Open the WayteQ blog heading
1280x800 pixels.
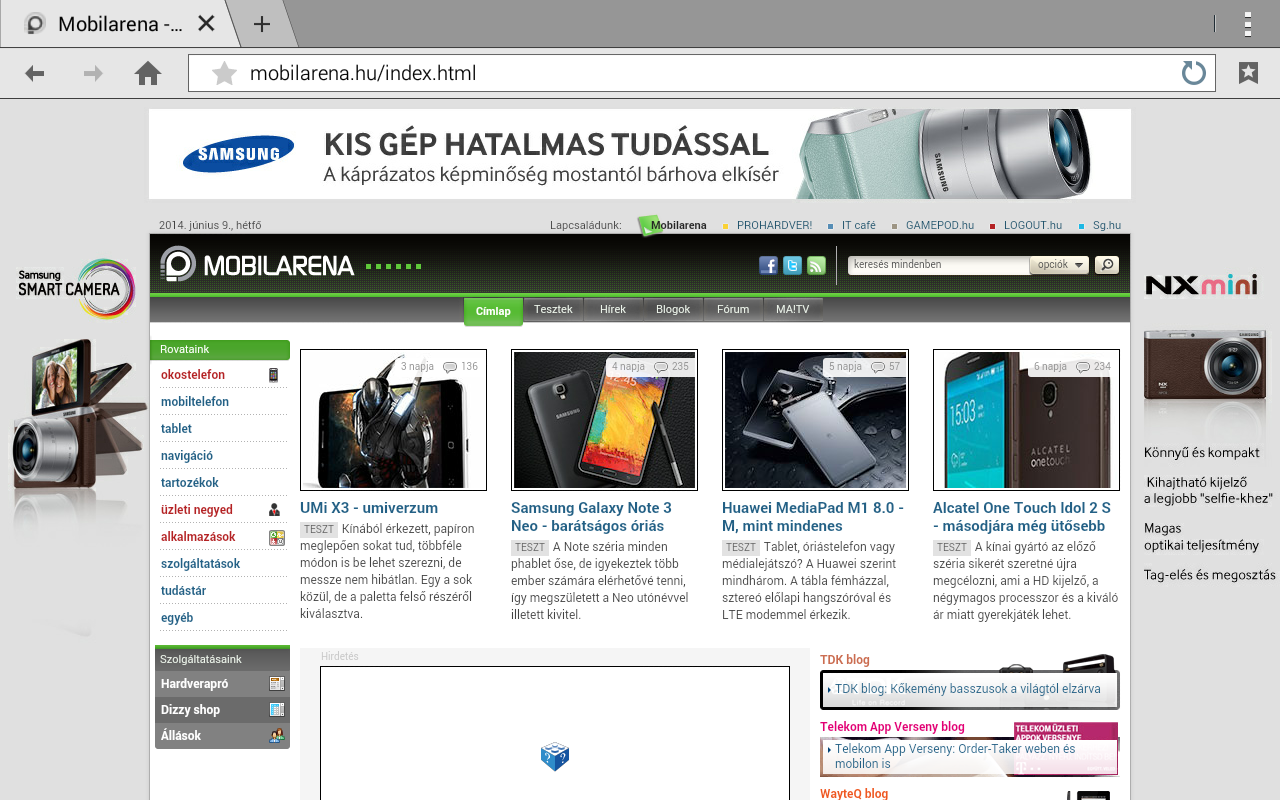[x=854, y=794]
